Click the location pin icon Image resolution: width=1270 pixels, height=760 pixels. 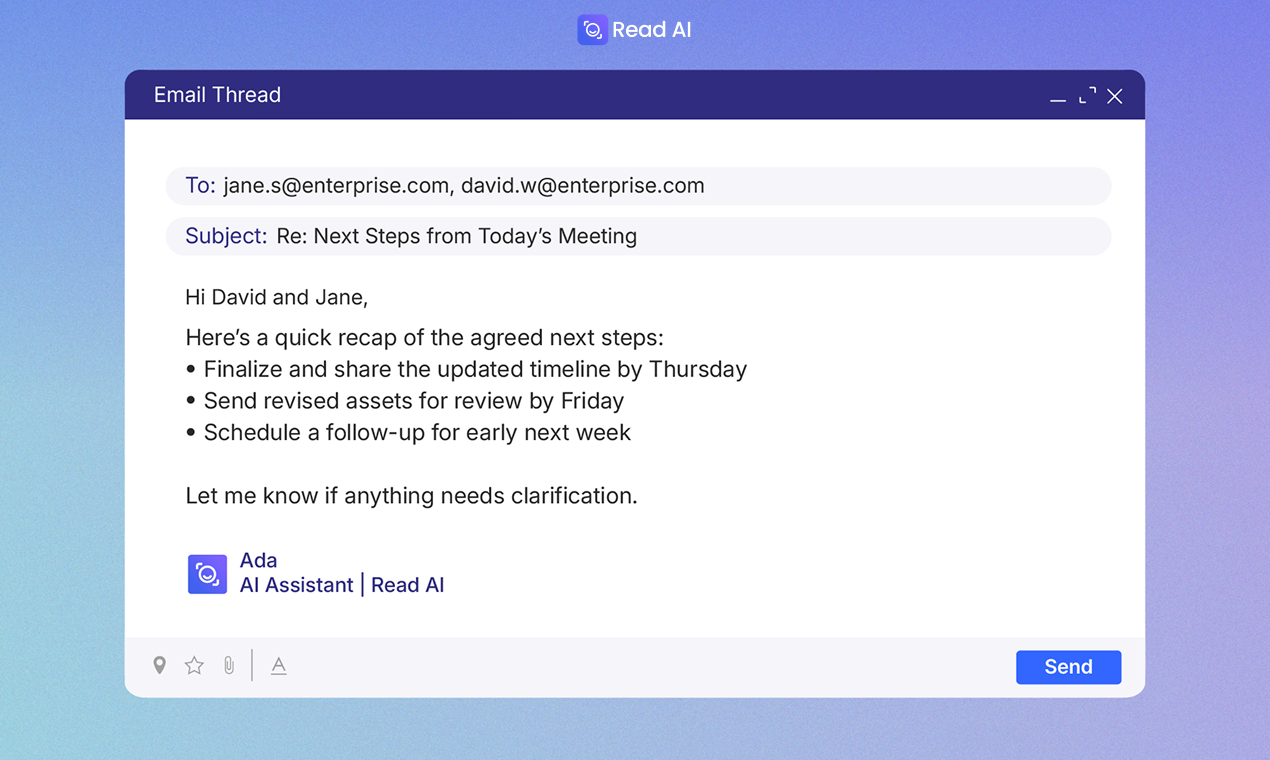pyautogui.click(x=159, y=666)
